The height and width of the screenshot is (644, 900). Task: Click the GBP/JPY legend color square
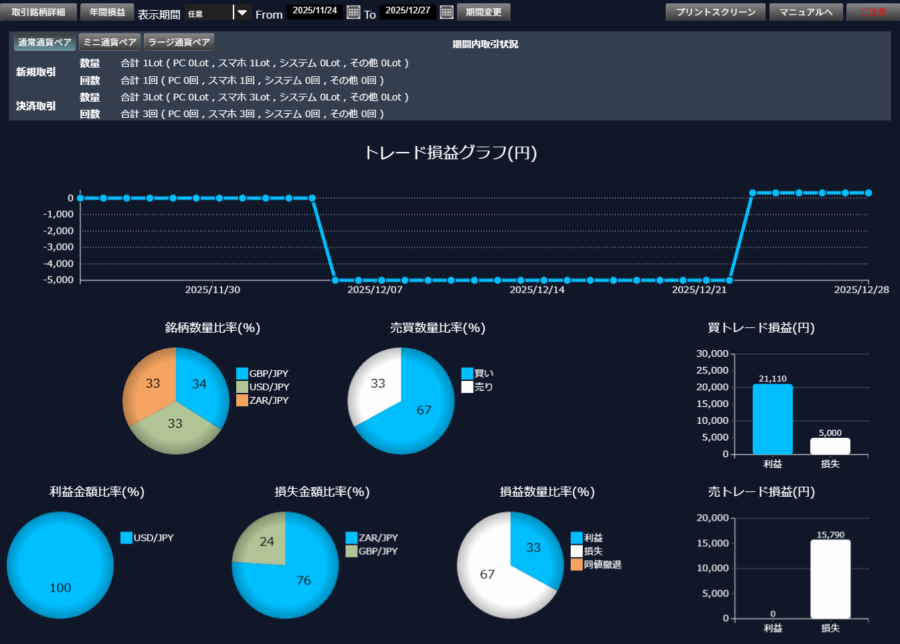(242, 372)
